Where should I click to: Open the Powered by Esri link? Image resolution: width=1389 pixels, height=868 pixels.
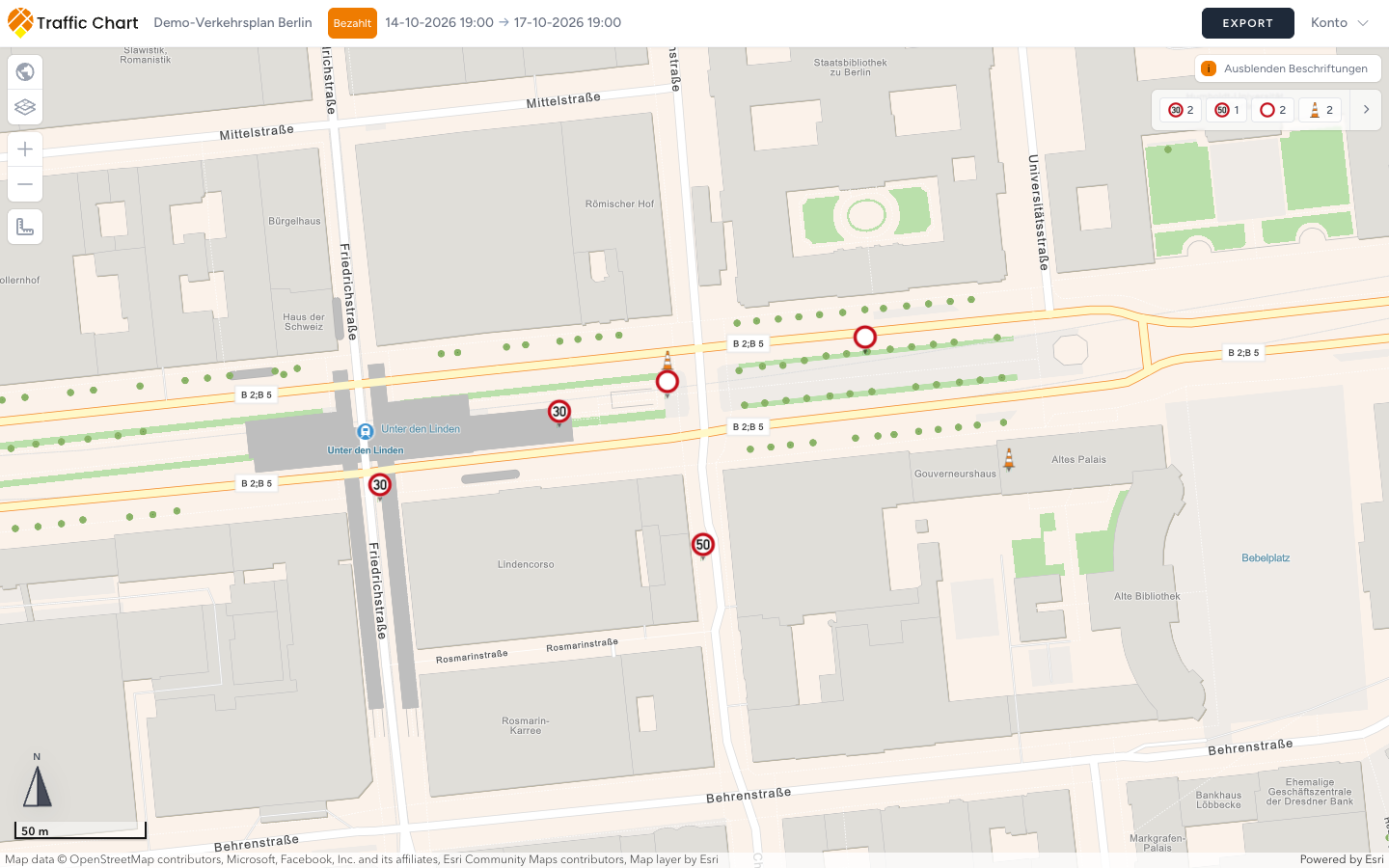pos(1342,859)
